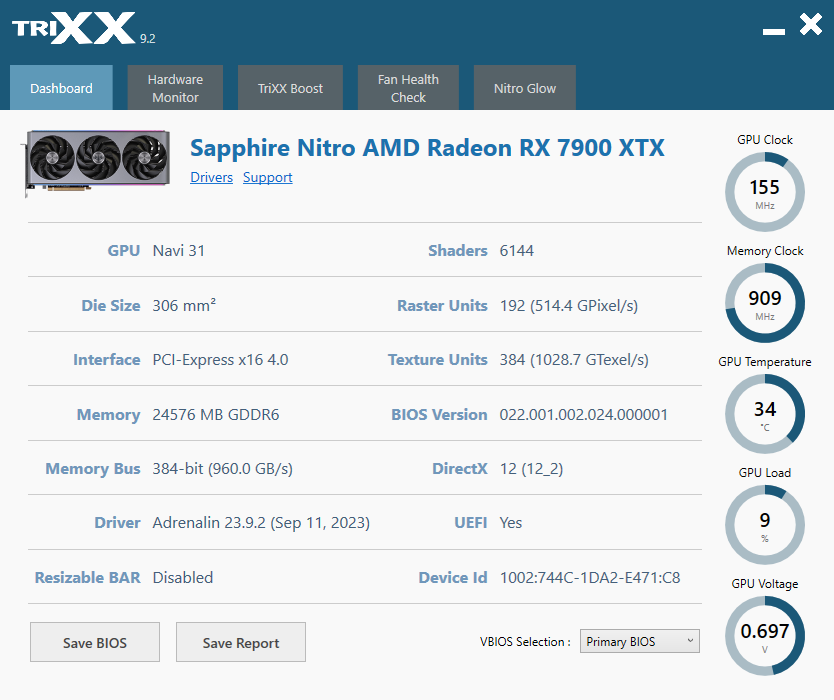Click the Save BIOS button
The image size is (834, 700).
(95, 642)
